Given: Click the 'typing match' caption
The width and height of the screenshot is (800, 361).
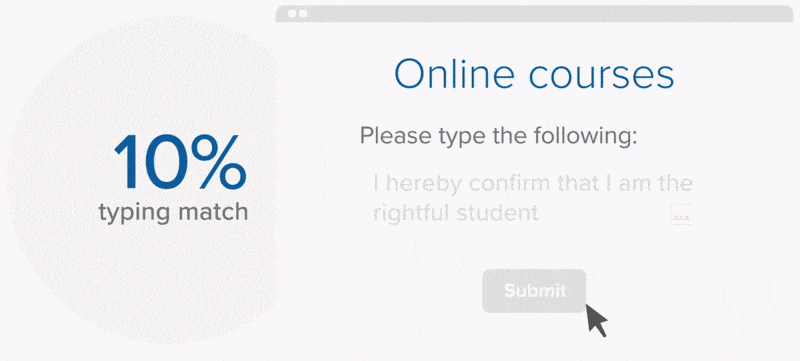Looking at the screenshot, I should pyautogui.click(x=173, y=212).
